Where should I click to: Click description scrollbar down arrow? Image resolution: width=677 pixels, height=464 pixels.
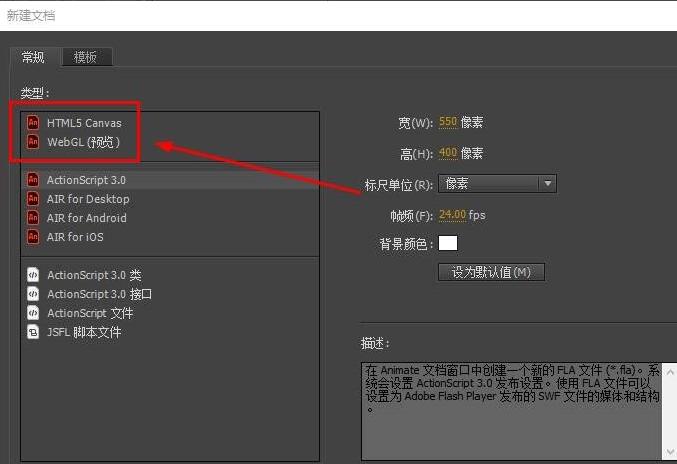point(670,452)
